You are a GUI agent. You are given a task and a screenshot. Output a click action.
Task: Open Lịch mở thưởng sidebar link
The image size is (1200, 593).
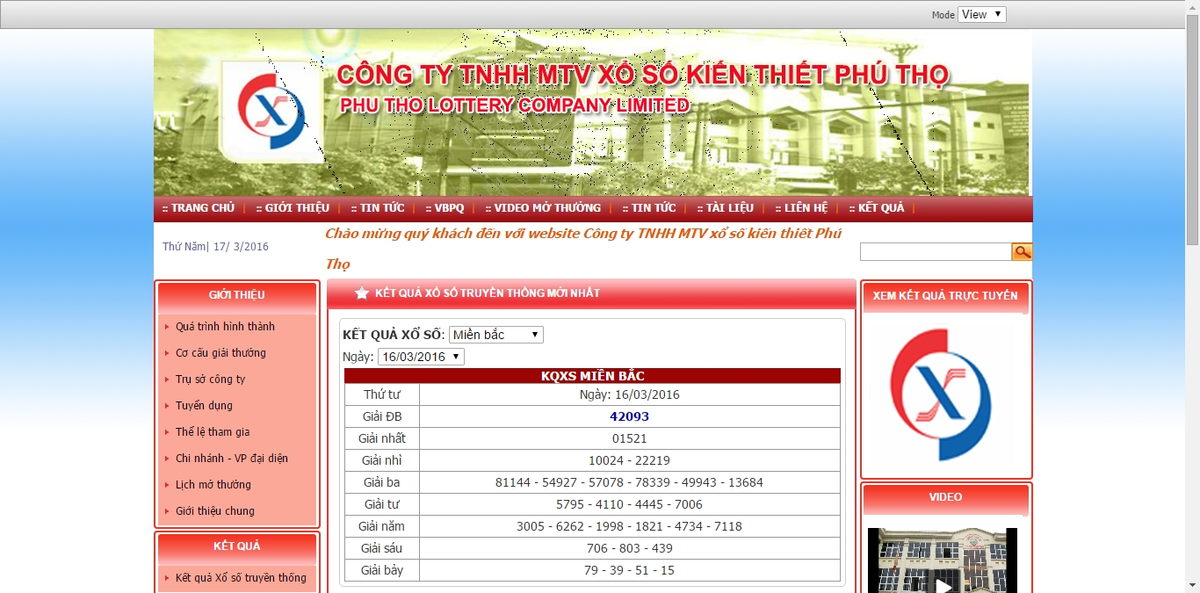[213, 484]
